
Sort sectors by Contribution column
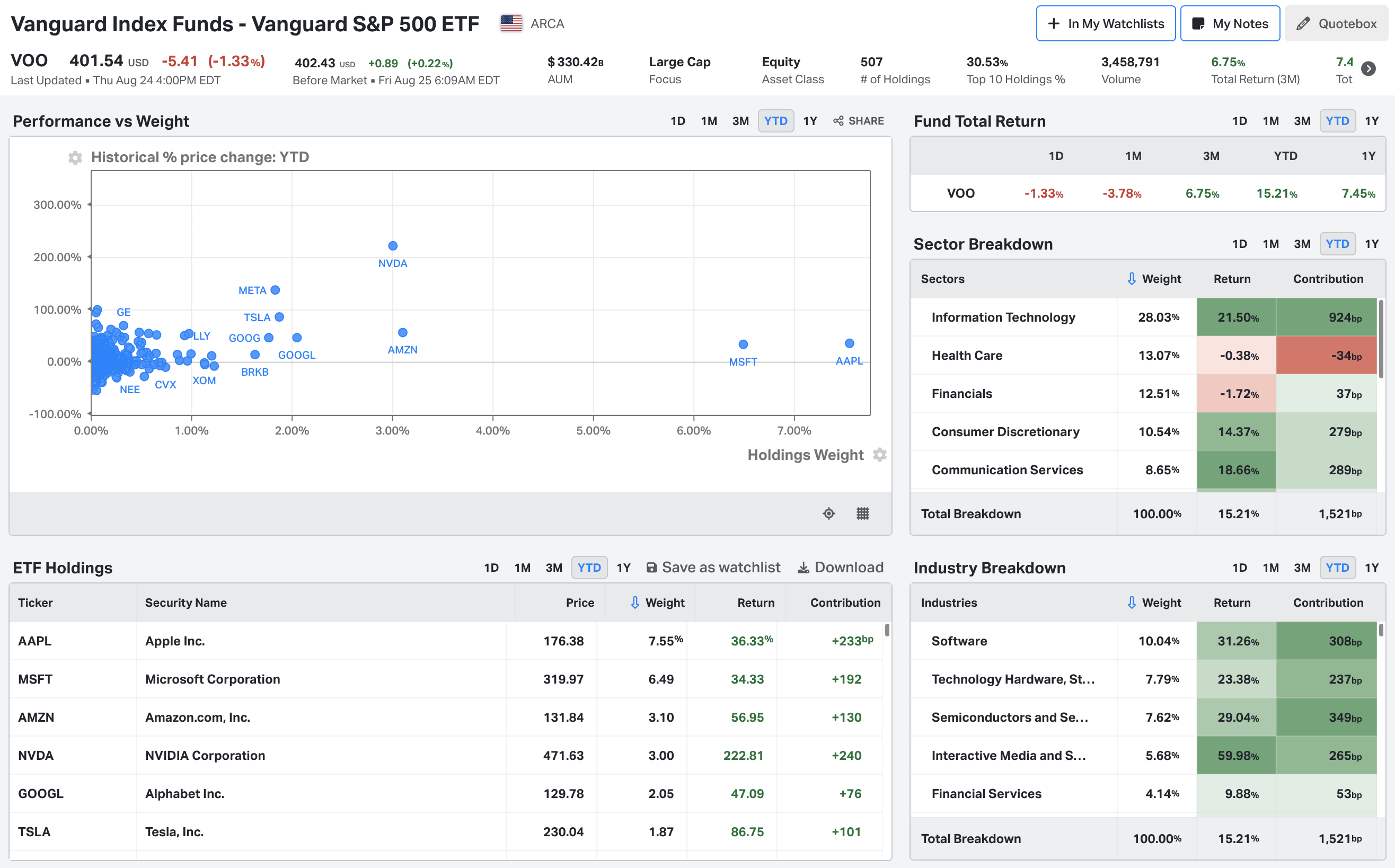(1328, 279)
